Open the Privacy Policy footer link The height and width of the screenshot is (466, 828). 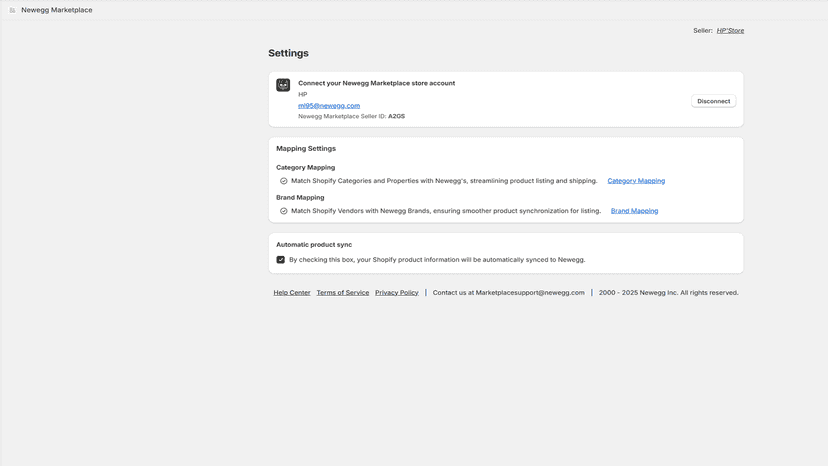click(x=397, y=293)
